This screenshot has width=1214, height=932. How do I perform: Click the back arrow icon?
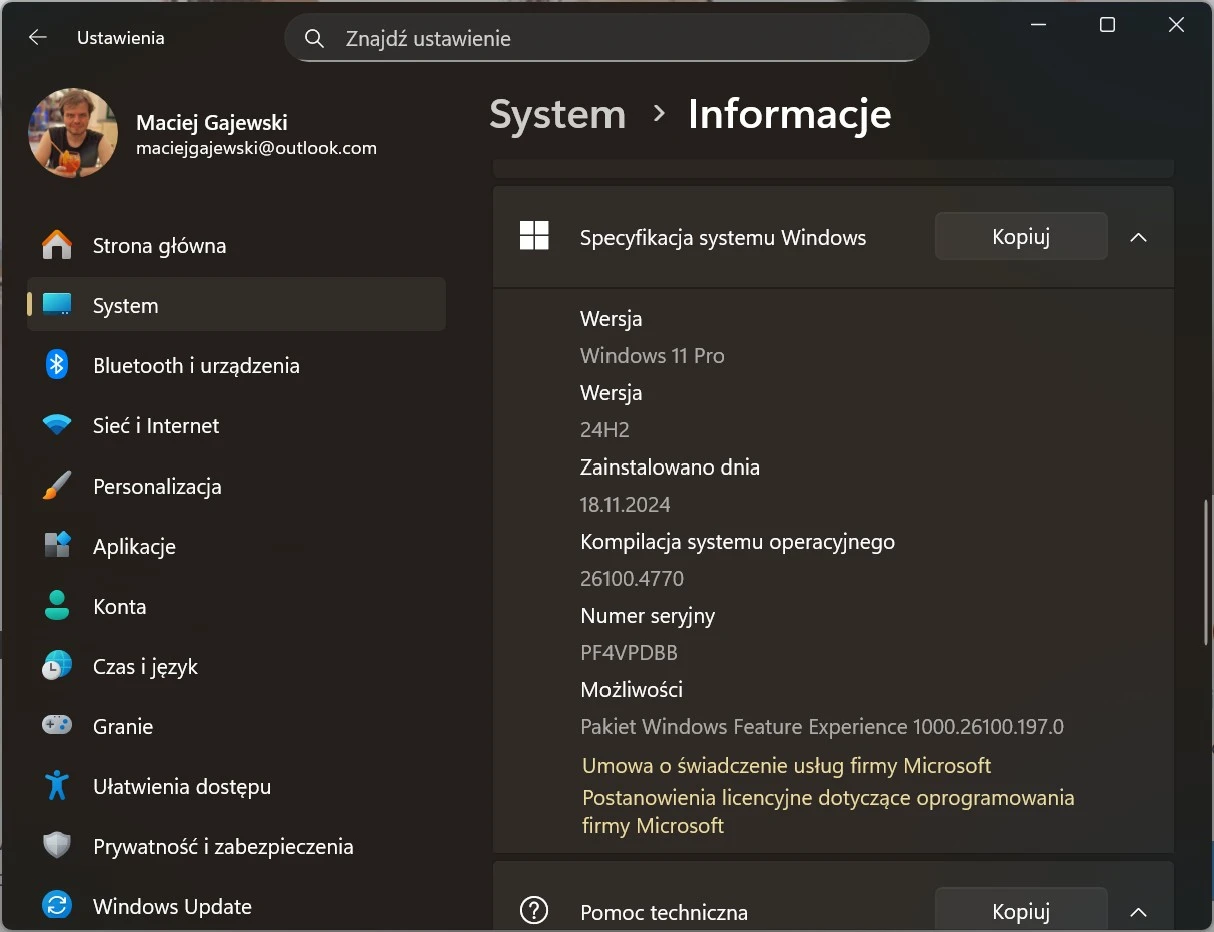(38, 37)
